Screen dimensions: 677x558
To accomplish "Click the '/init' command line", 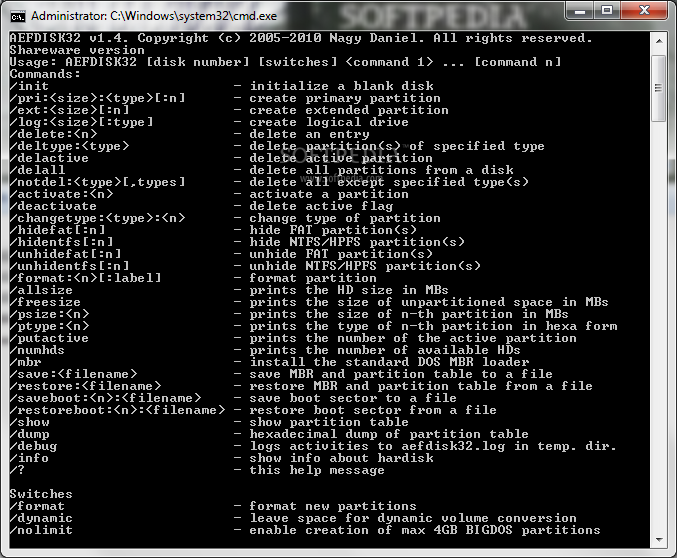I will pos(29,86).
